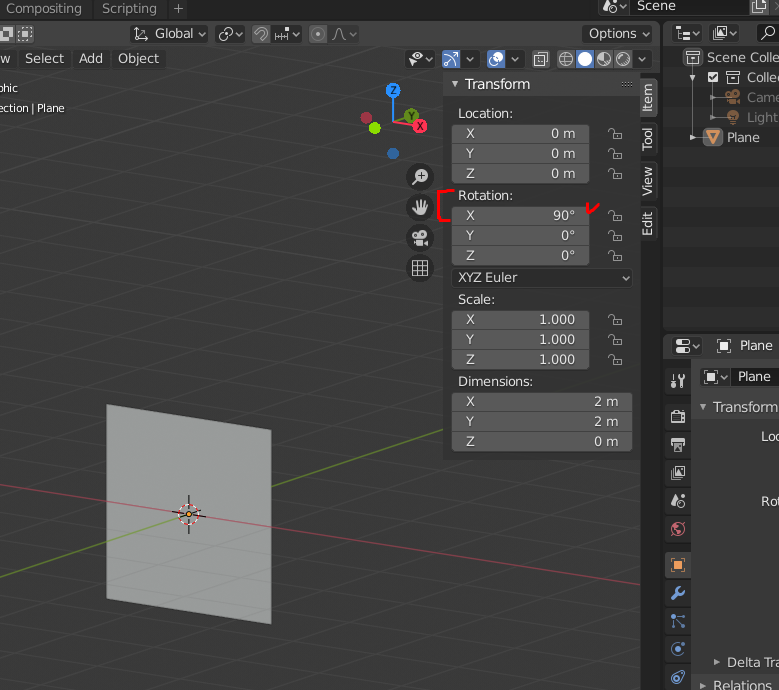Toggle show overlays button
Viewport: 779px width, 690px height.
(x=496, y=59)
